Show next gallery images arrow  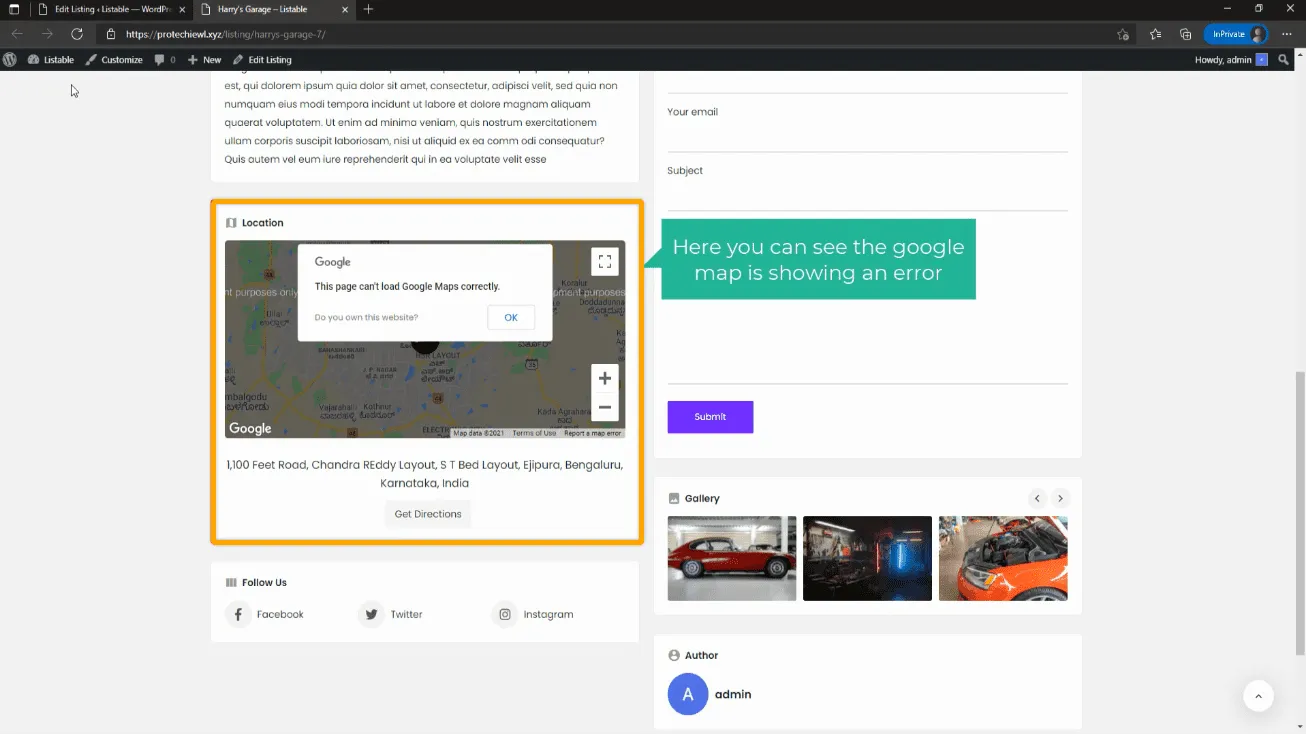coord(1061,498)
